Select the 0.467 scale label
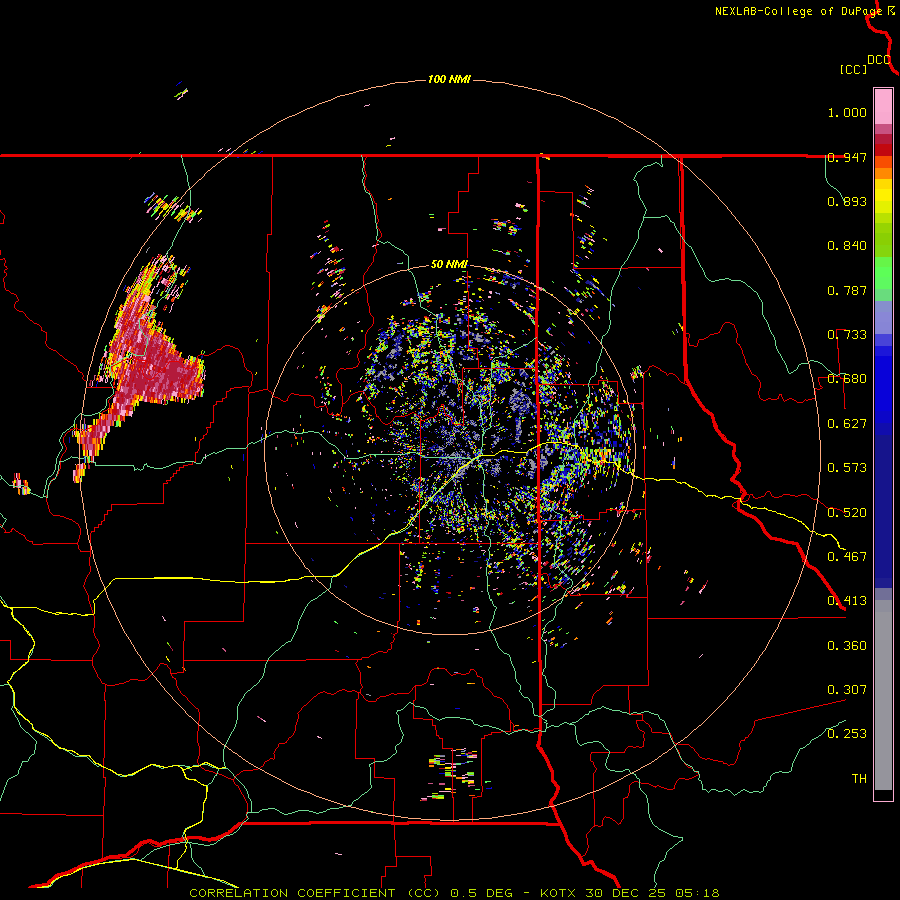Viewport: 900px width, 900px height. point(847,557)
